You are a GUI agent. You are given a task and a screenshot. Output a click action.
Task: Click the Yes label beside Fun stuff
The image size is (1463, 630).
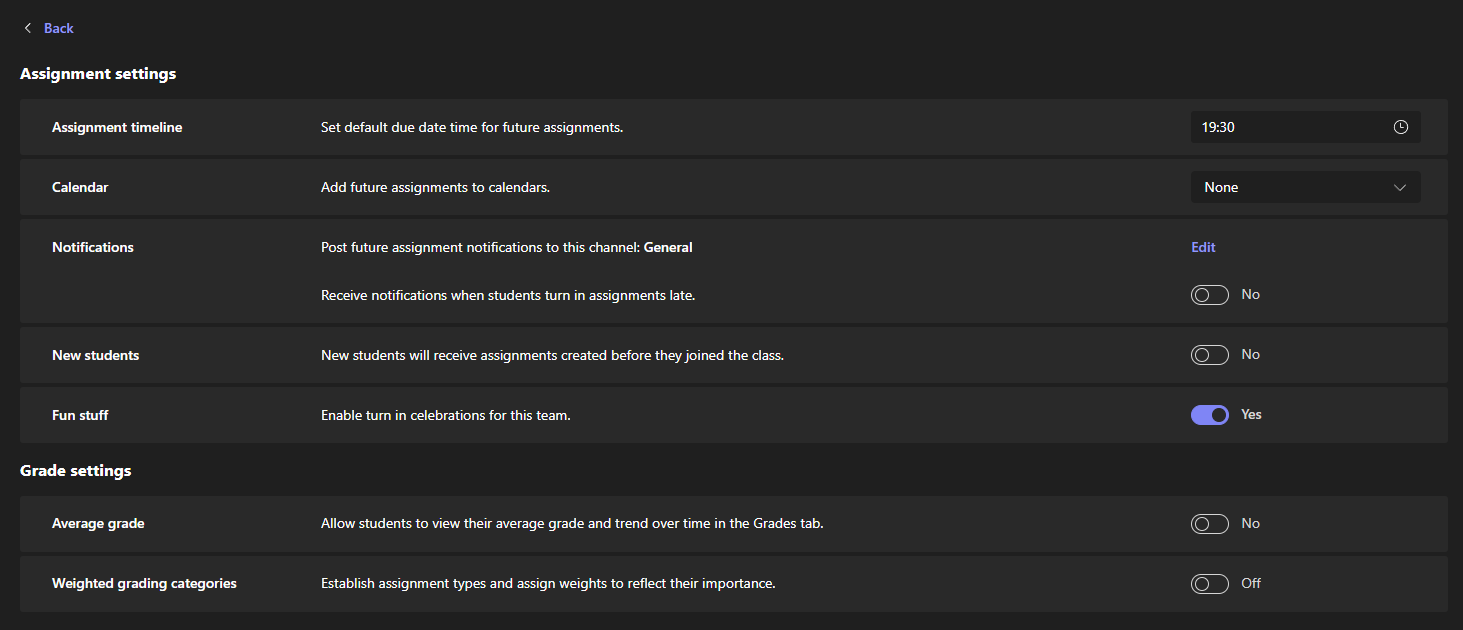click(1251, 414)
